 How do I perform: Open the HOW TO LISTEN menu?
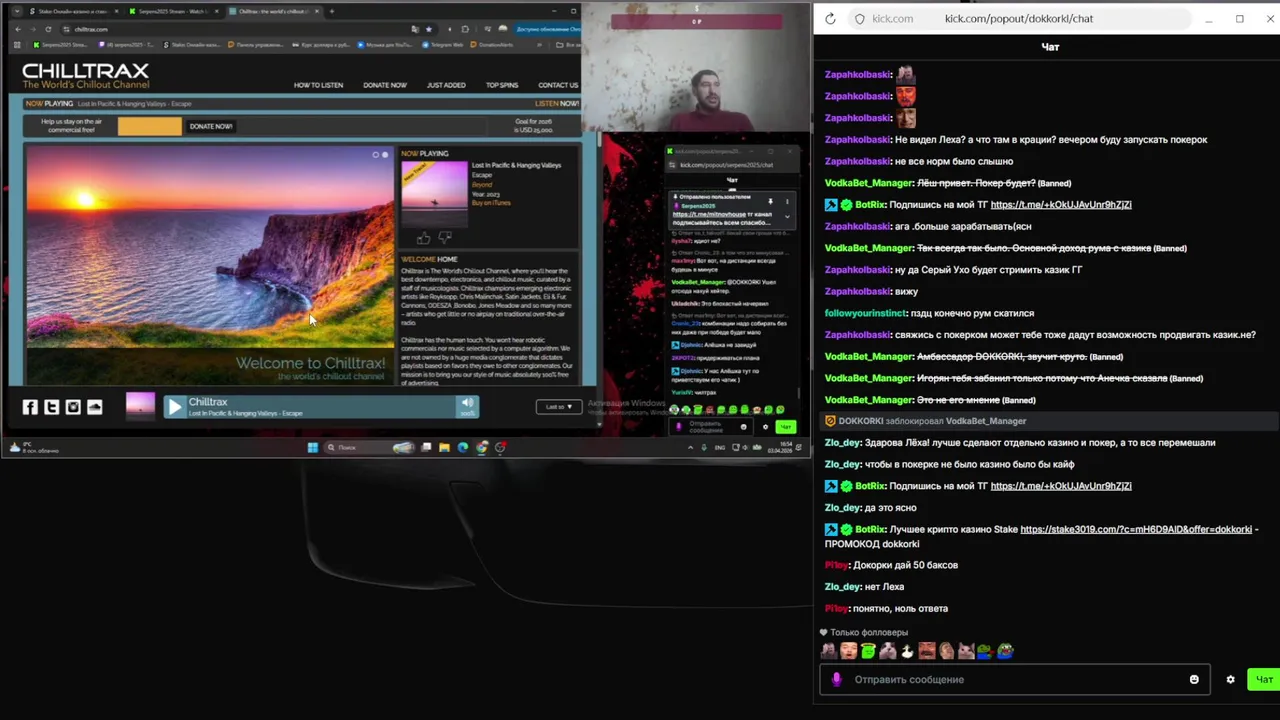318,85
